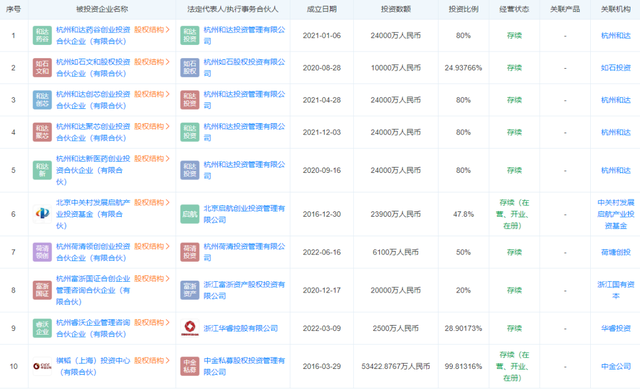
Task: Click the 投资数额 column header
Action: click(x=396, y=9)
